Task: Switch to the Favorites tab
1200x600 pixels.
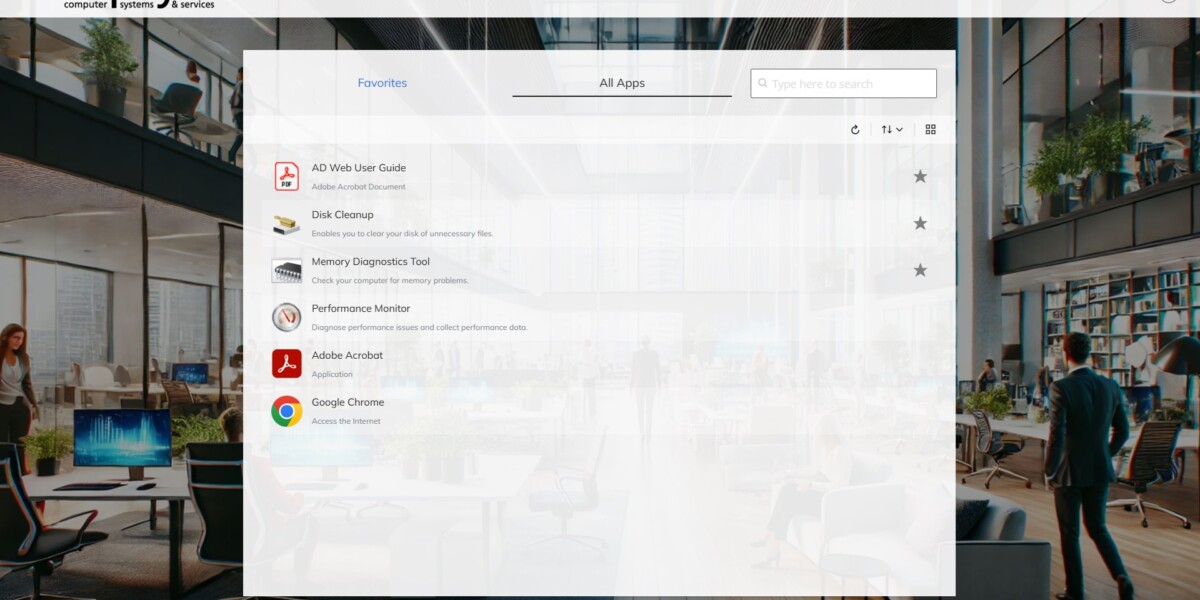Action: click(x=383, y=83)
